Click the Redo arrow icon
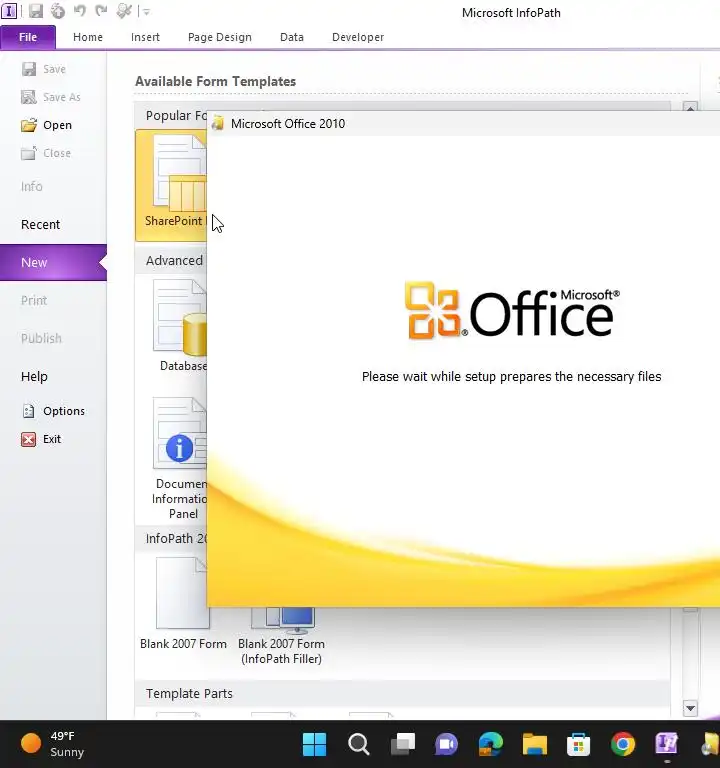Screen dimensions: 720x768 (101, 11)
